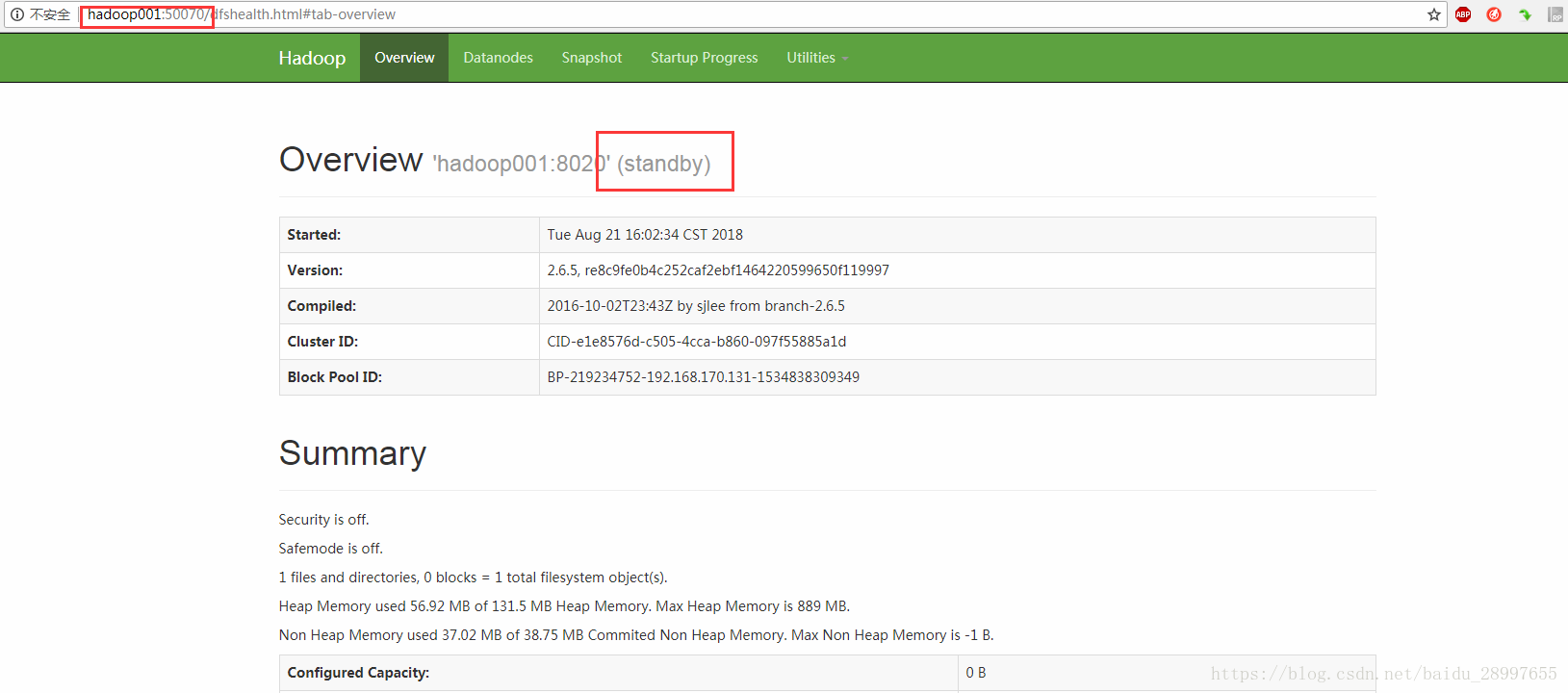Open the Snapshot tab
Viewport: 1568px width, 693px height.
(592, 58)
